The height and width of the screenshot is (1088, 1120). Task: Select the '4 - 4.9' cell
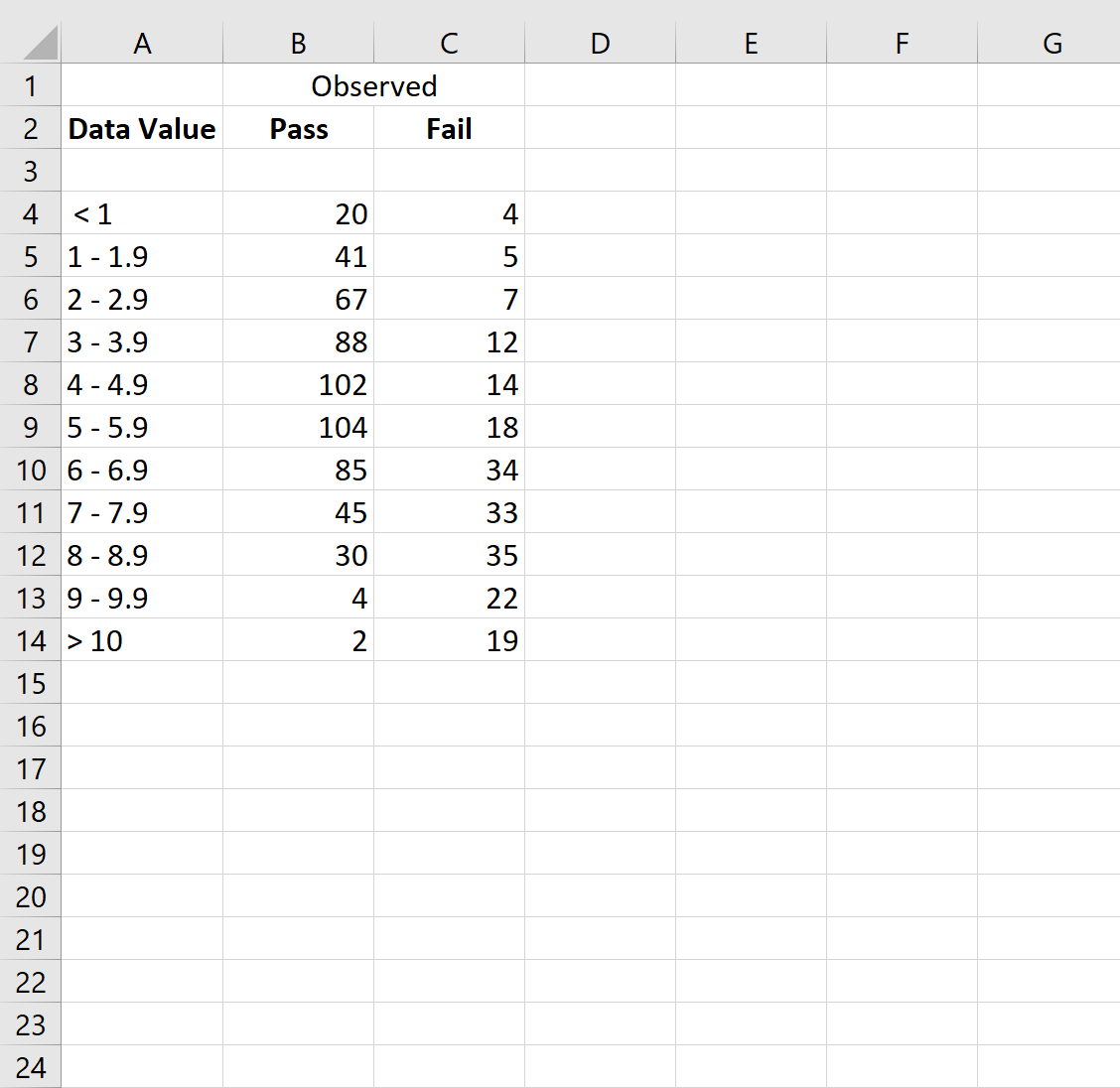[x=142, y=384]
